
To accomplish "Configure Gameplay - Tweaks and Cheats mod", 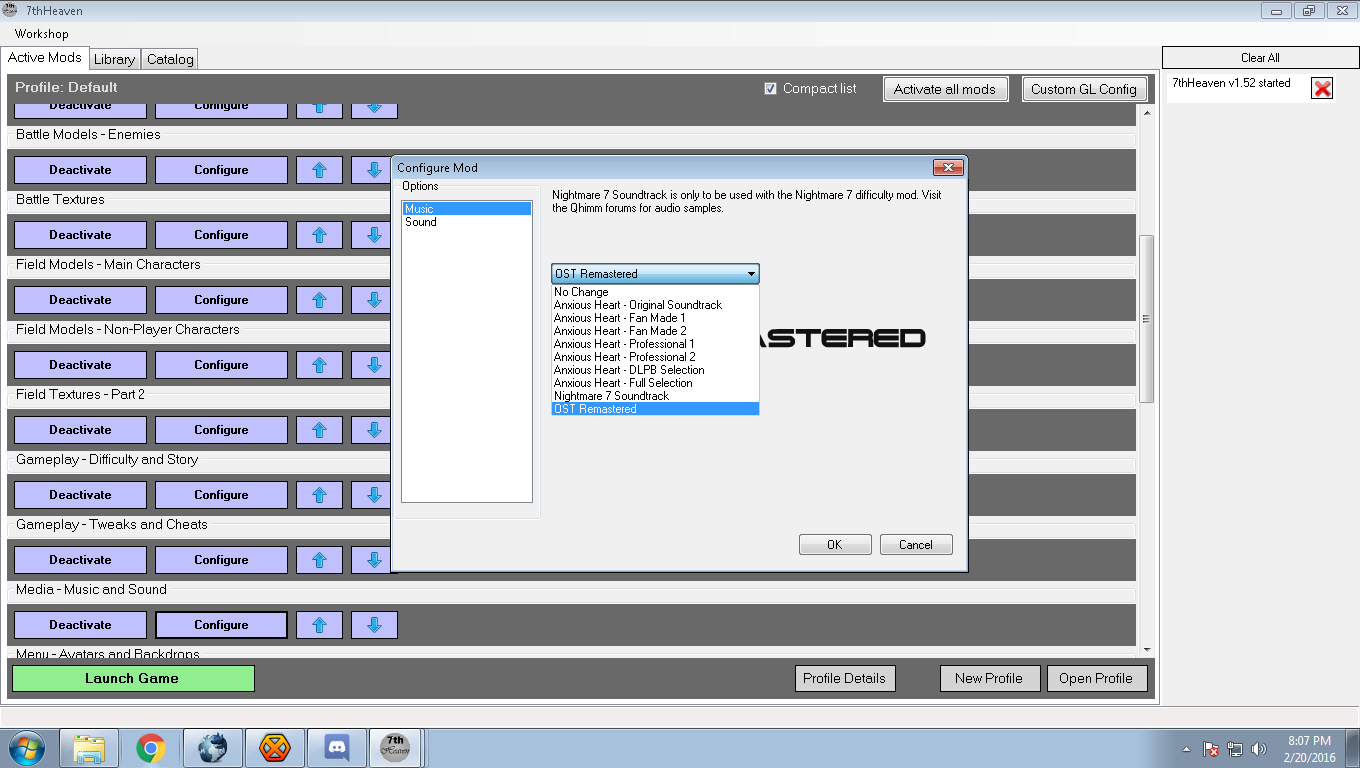I will (x=221, y=560).
